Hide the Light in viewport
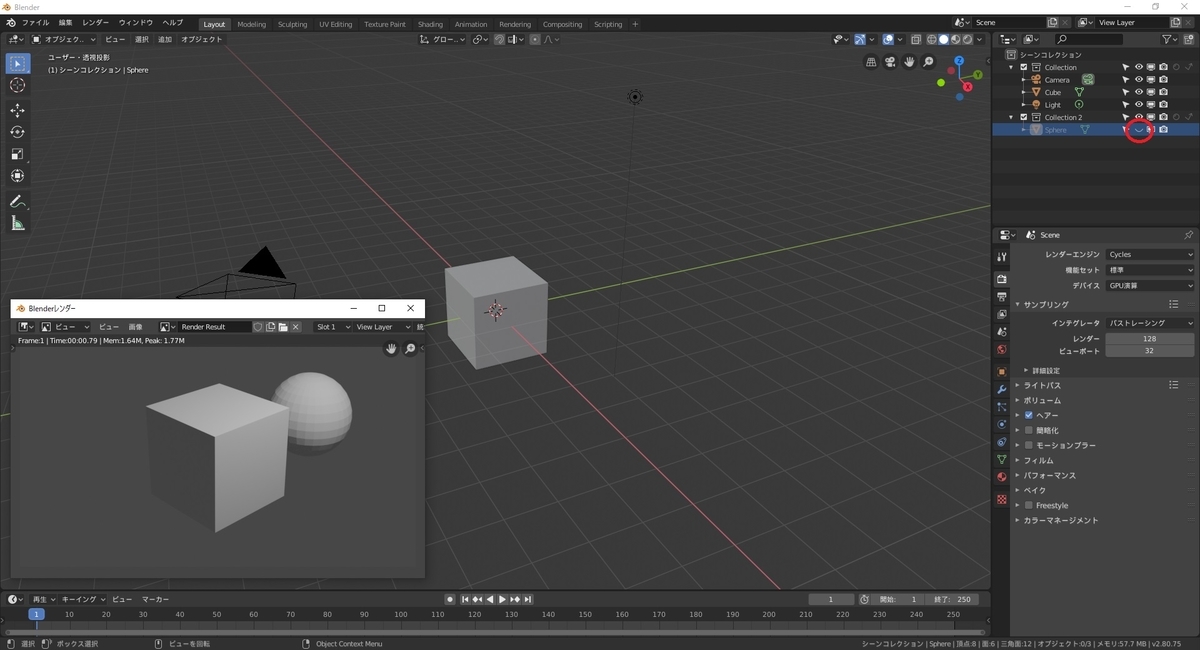 [x=1139, y=105]
